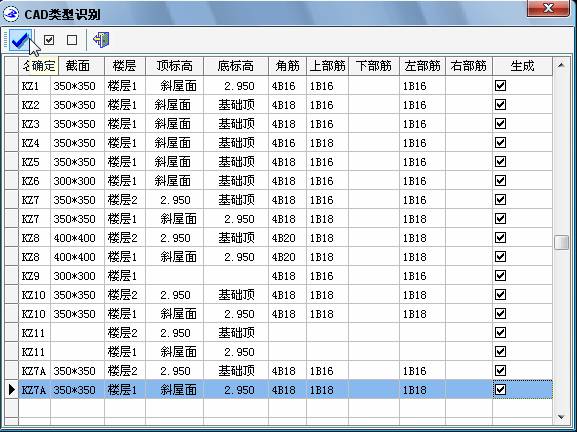Viewport: 577px width, 432px height.
Task: Disable 生成 checkbox for KZ6 row
Action: tap(500, 181)
